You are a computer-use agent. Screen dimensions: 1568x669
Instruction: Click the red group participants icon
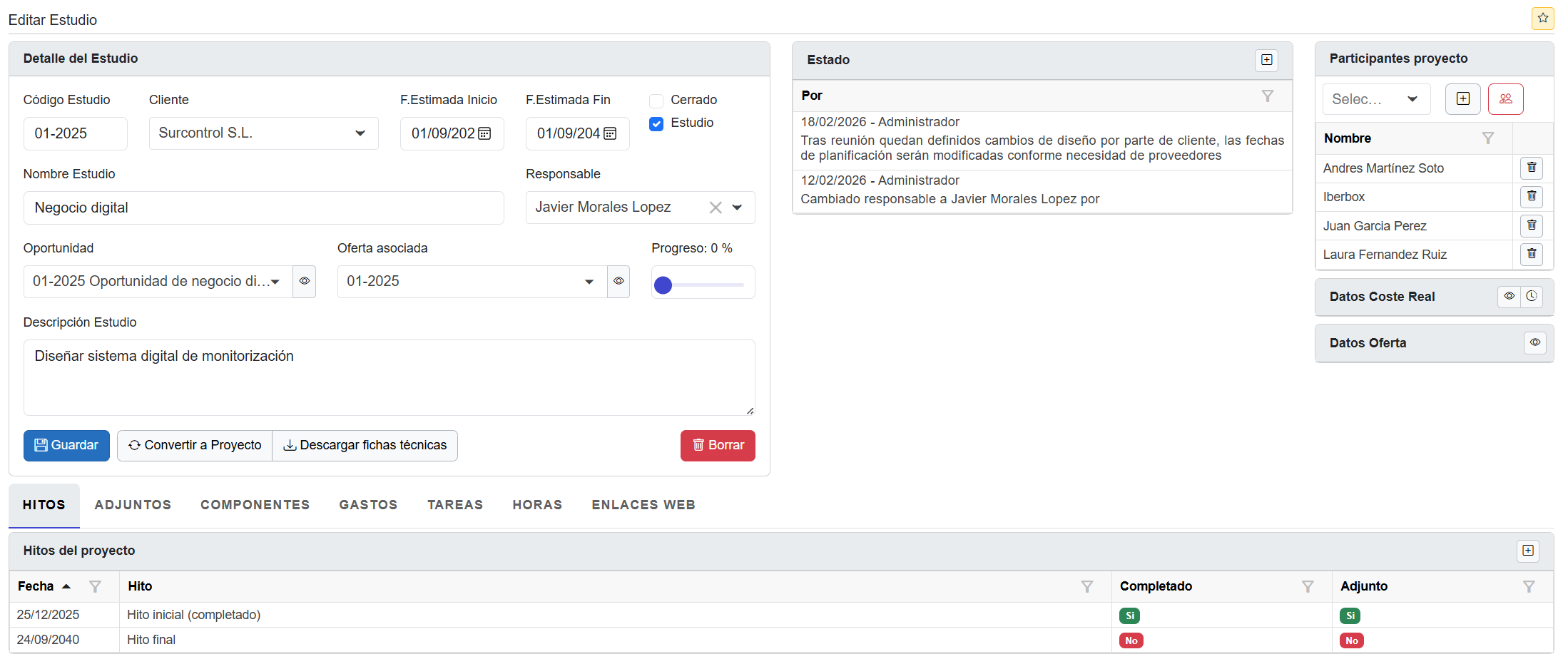pyautogui.click(x=1505, y=99)
